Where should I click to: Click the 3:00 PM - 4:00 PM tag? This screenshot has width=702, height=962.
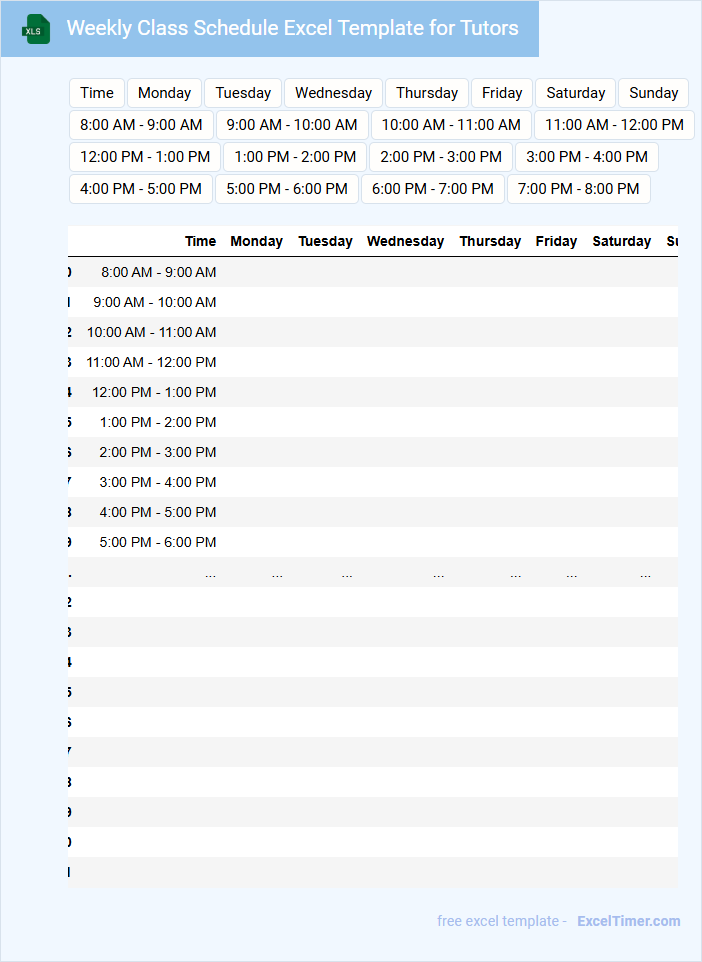click(x=587, y=157)
